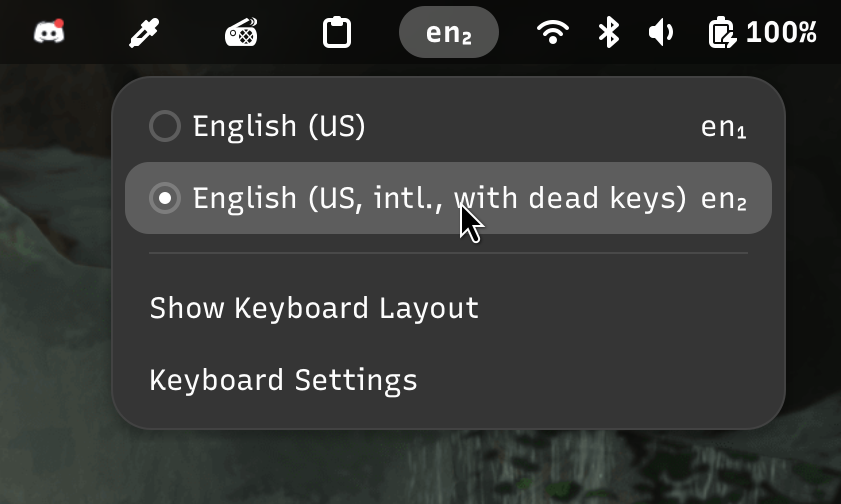
Task: Click Show Keyboard Layout
Action: [x=314, y=308]
